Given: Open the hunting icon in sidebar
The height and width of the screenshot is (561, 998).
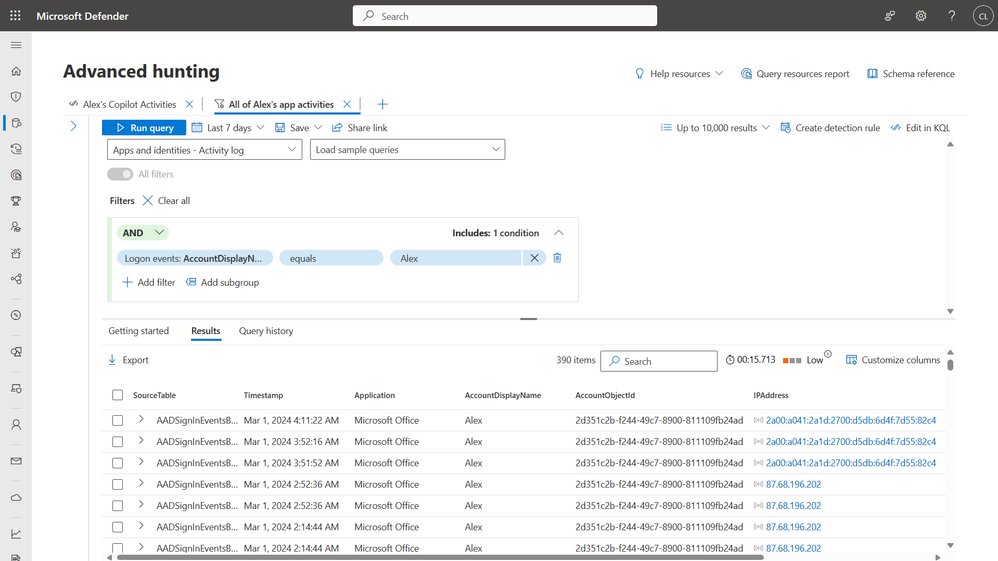Looking at the screenshot, I should pos(16,123).
